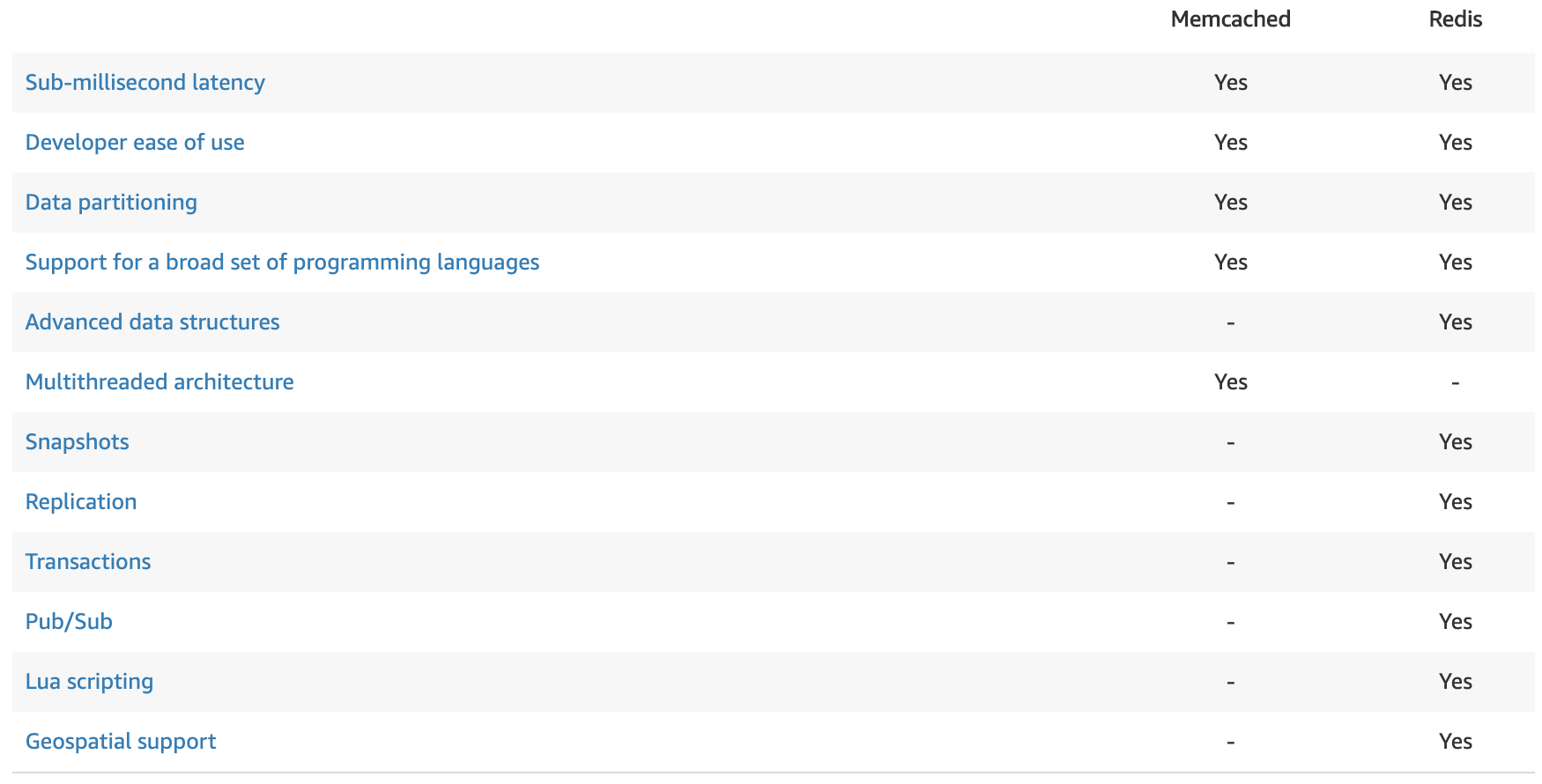This screenshot has width=1542, height=784.
Task: Click Memcached's dash in the Snapshots row
Action: pos(1230,442)
